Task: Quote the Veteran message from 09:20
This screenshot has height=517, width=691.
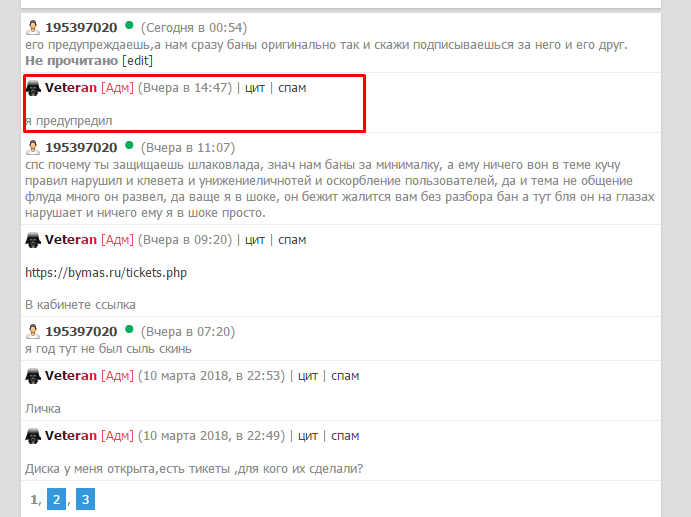Action: (x=255, y=240)
